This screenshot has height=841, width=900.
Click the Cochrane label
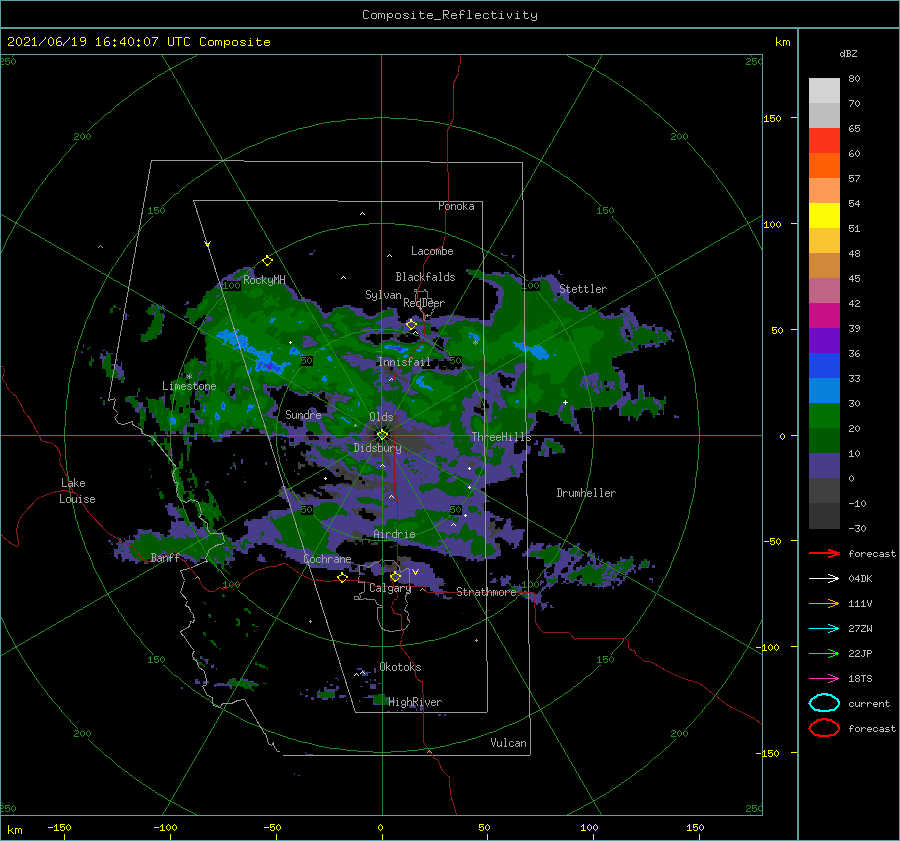[327, 559]
